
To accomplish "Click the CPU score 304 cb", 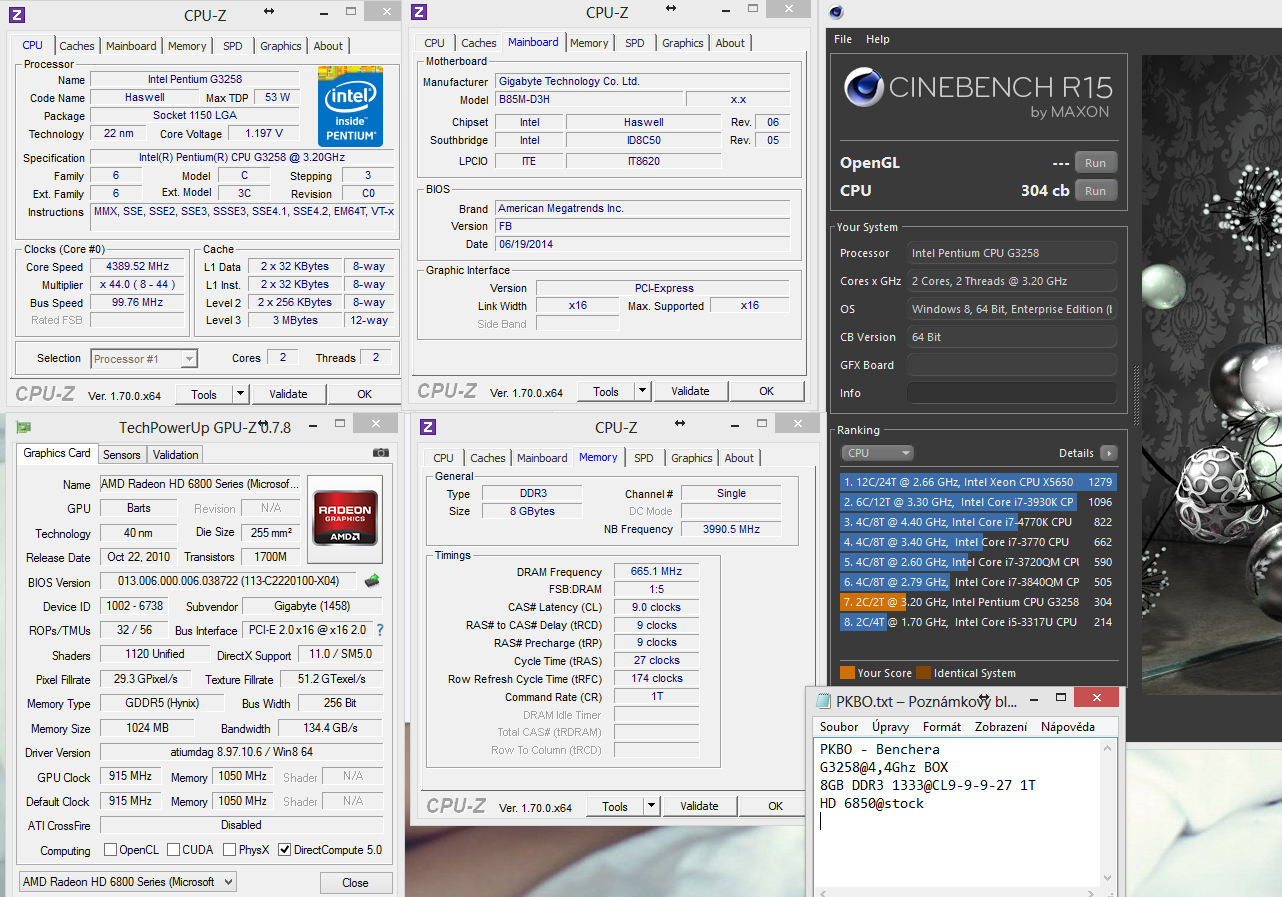I will pos(1045,191).
